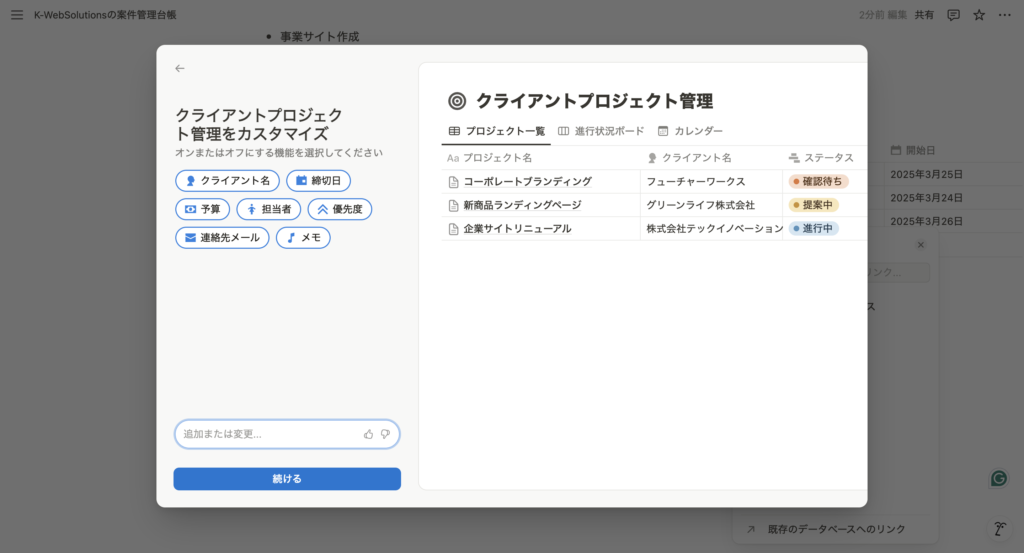The height and width of the screenshot is (553, 1024).
Task: Click the thumbs up feedback icon
Action: tap(369, 434)
